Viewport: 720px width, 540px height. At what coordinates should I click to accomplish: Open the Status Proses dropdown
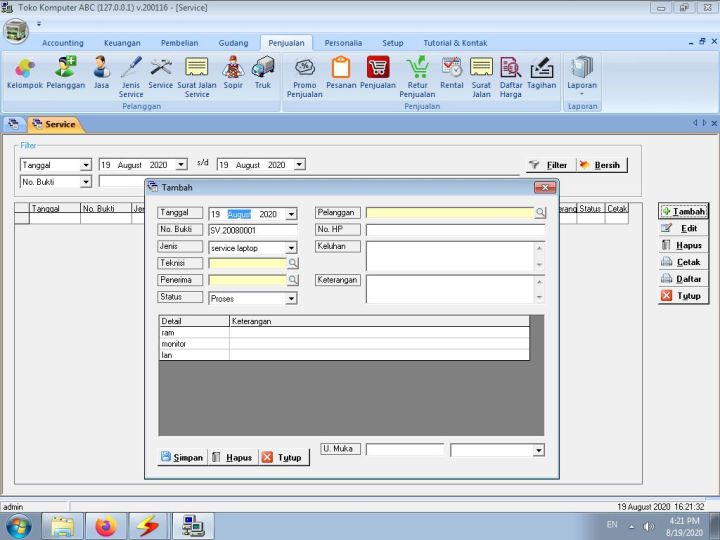point(292,298)
